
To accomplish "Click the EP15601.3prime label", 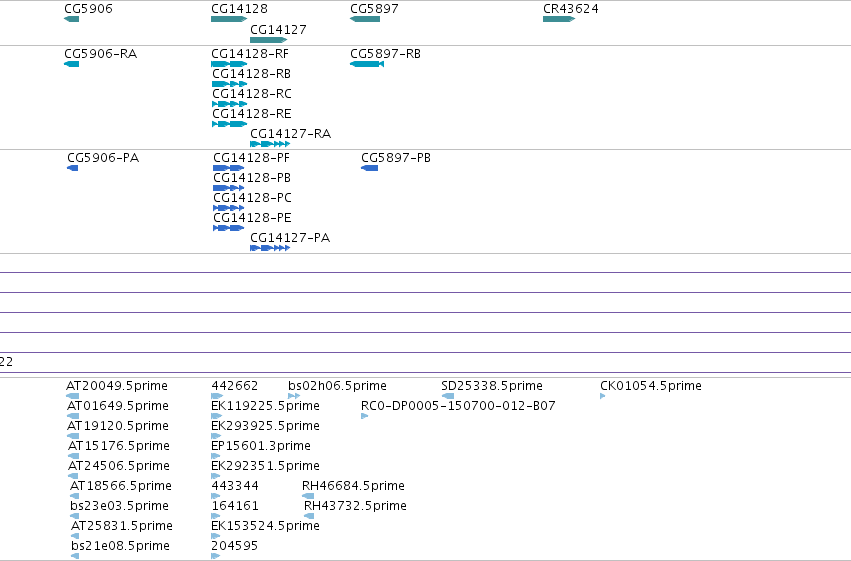I will pos(261,446).
